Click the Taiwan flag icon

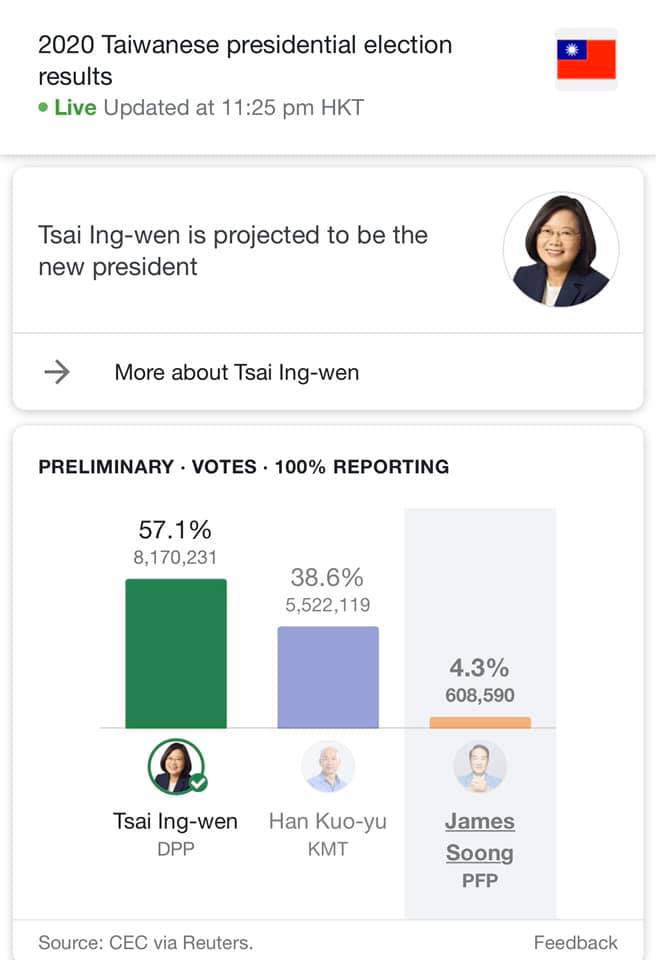point(586,59)
